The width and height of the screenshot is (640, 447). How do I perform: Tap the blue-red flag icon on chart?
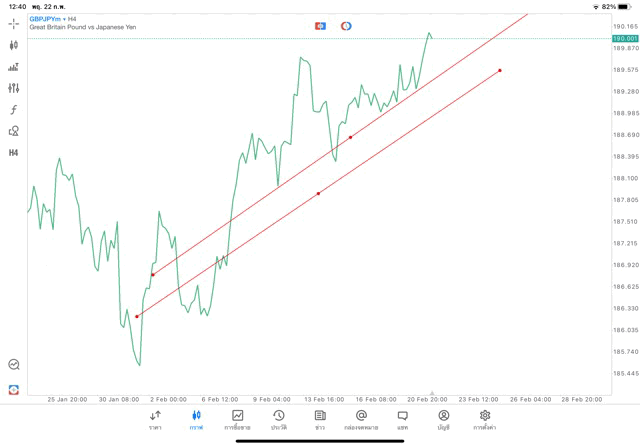pyautogui.click(x=320, y=25)
